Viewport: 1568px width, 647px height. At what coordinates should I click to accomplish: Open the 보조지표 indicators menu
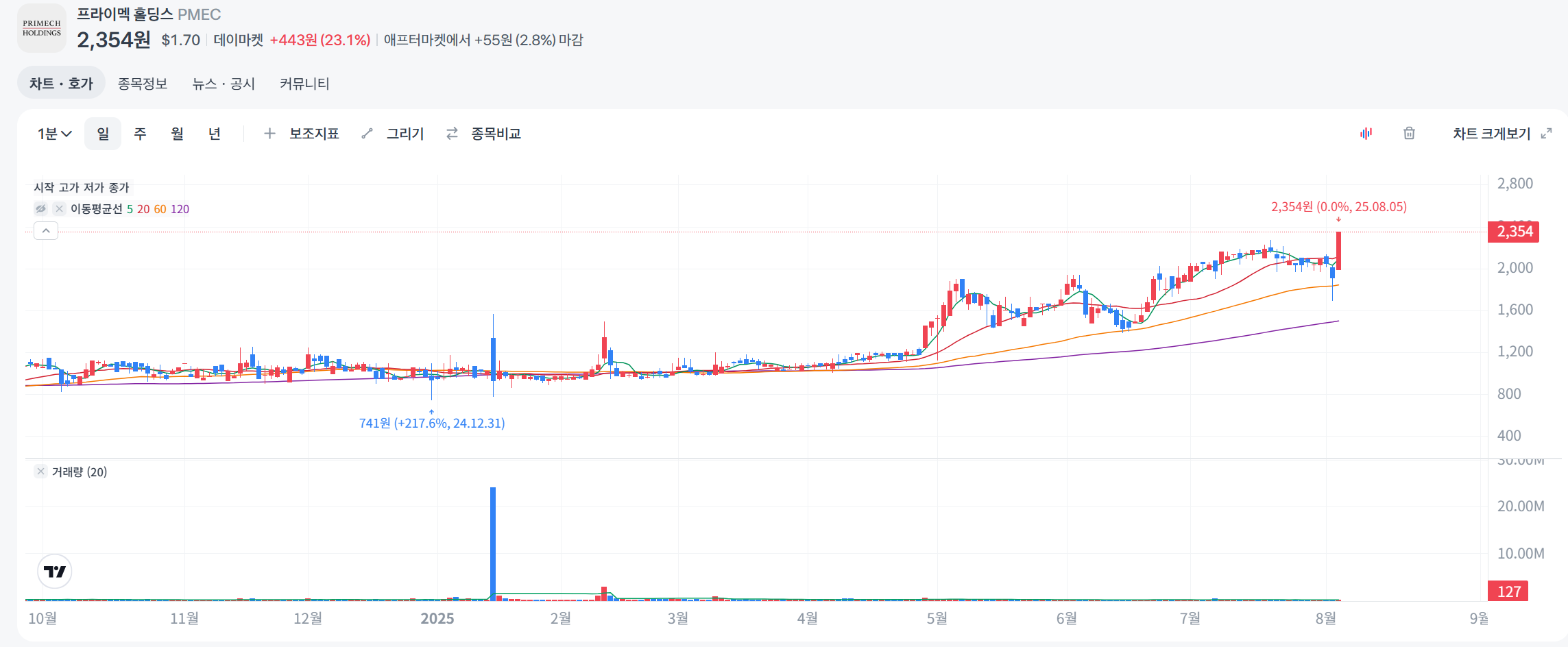pyautogui.click(x=314, y=134)
